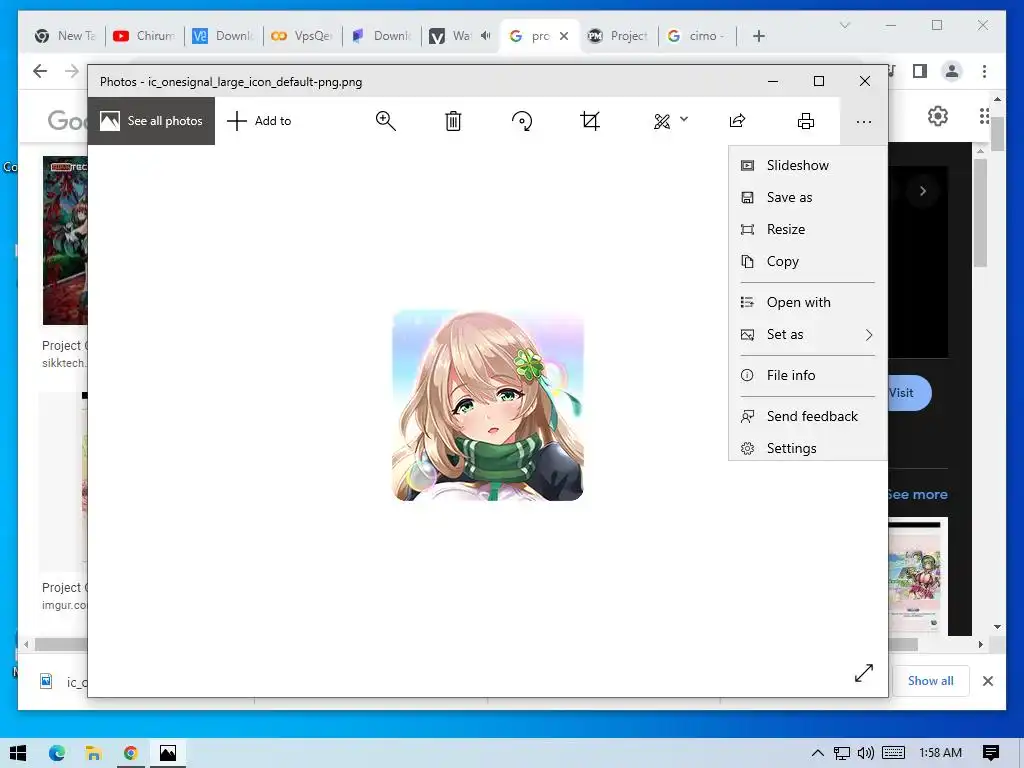Click the 1:58 AM taskbar clock

(940, 753)
